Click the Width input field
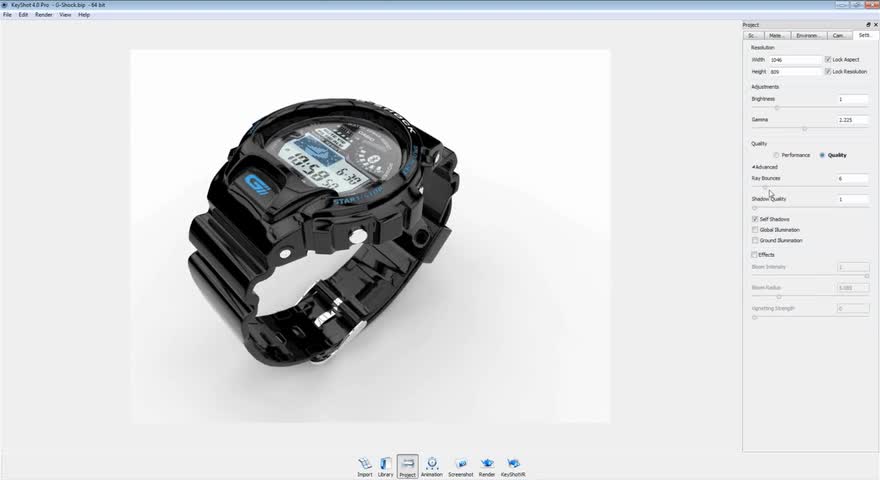880x480 pixels. coord(795,60)
